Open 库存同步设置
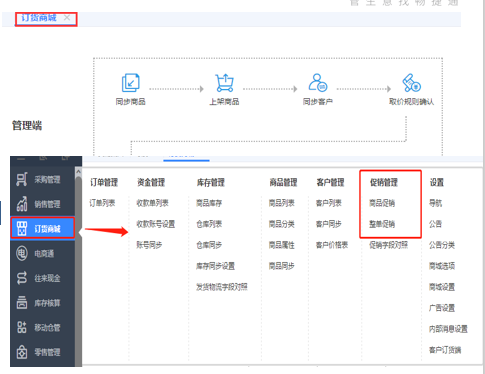This screenshot has height=374, width=485. (215, 266)
